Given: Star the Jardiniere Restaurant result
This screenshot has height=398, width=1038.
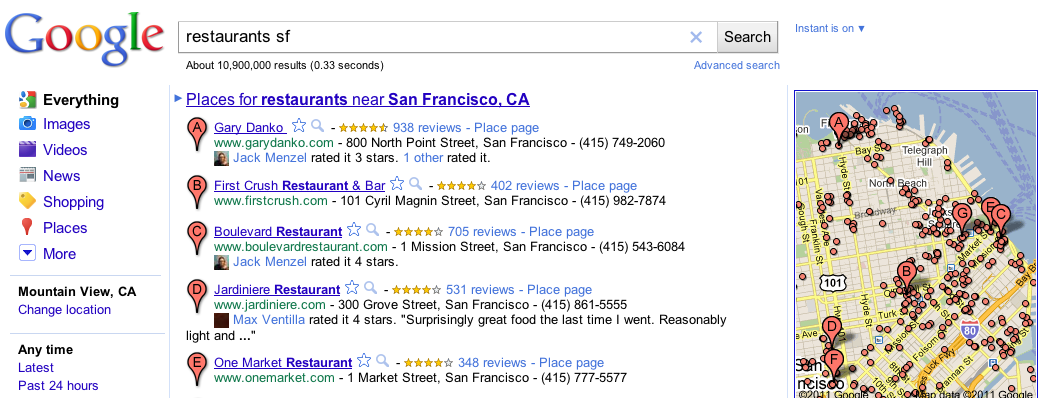Looking at the screenshot, I should (x=352, y=287).
